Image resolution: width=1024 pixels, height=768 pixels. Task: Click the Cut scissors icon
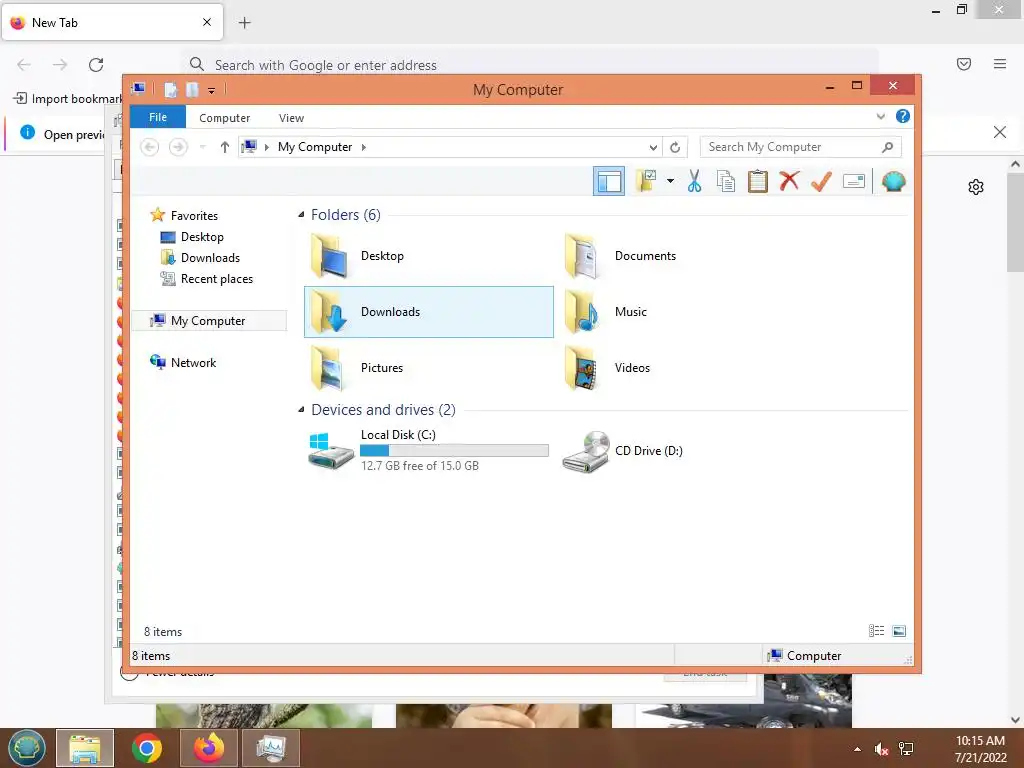[694, 182]
